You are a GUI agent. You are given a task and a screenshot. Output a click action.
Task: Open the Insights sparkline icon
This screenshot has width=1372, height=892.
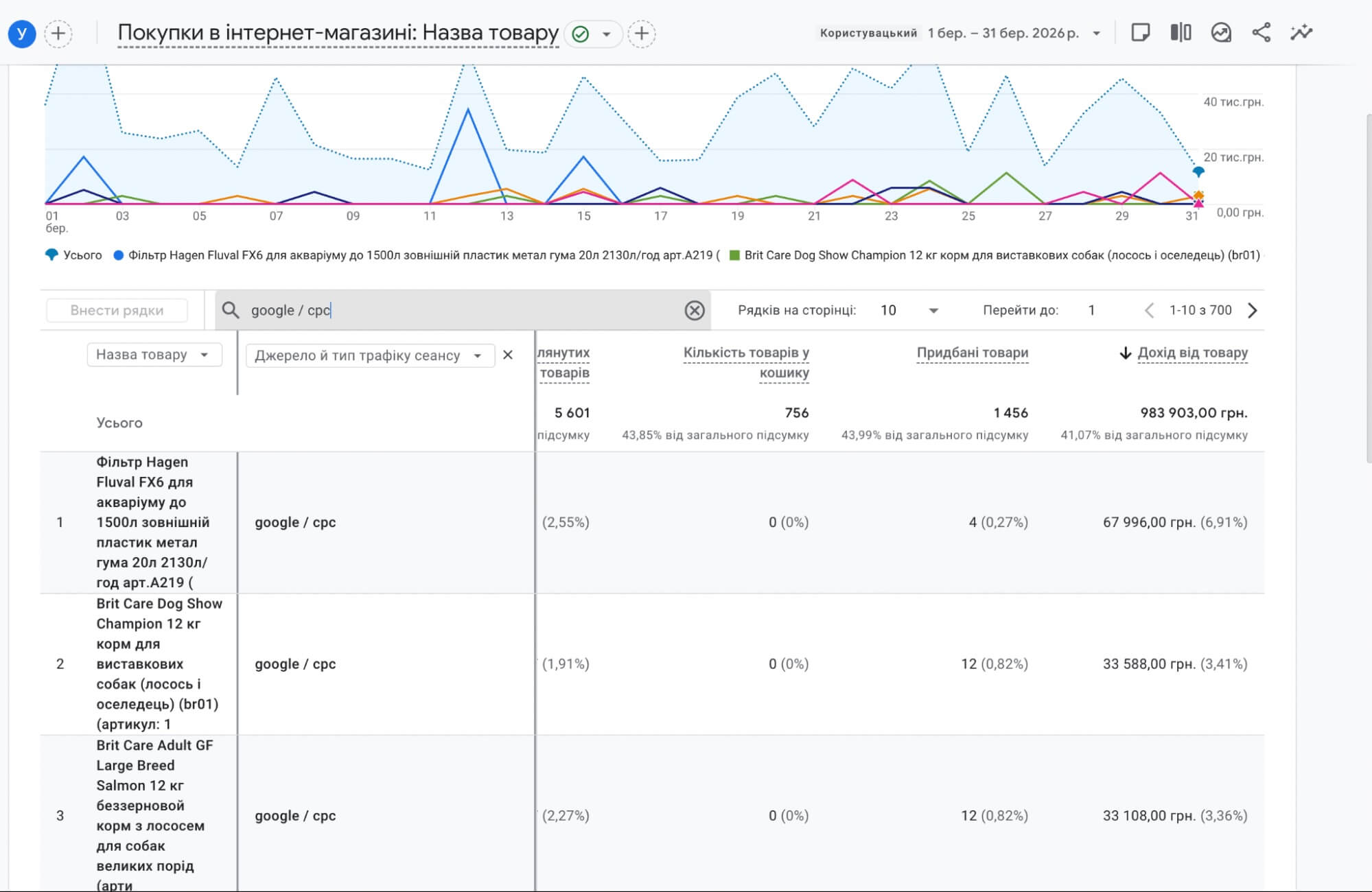[x=1301, y=33]
